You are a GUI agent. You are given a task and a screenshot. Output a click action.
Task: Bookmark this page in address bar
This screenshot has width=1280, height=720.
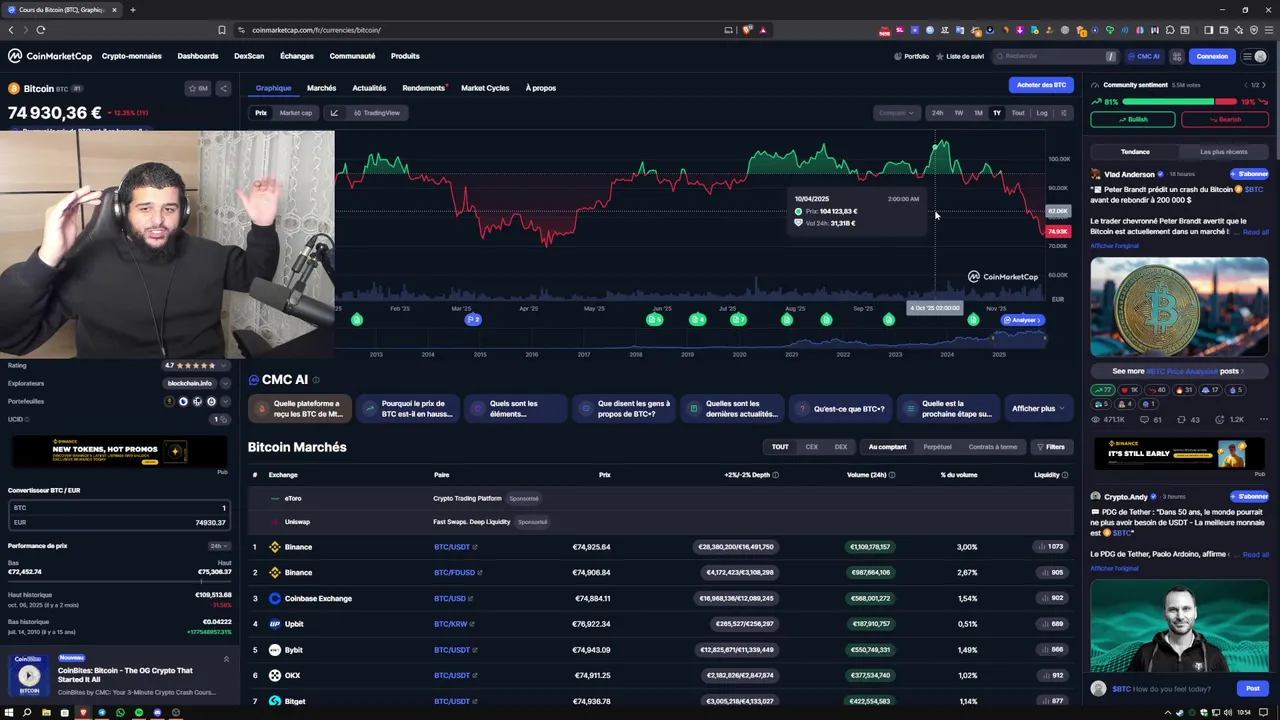pos(221,30)
